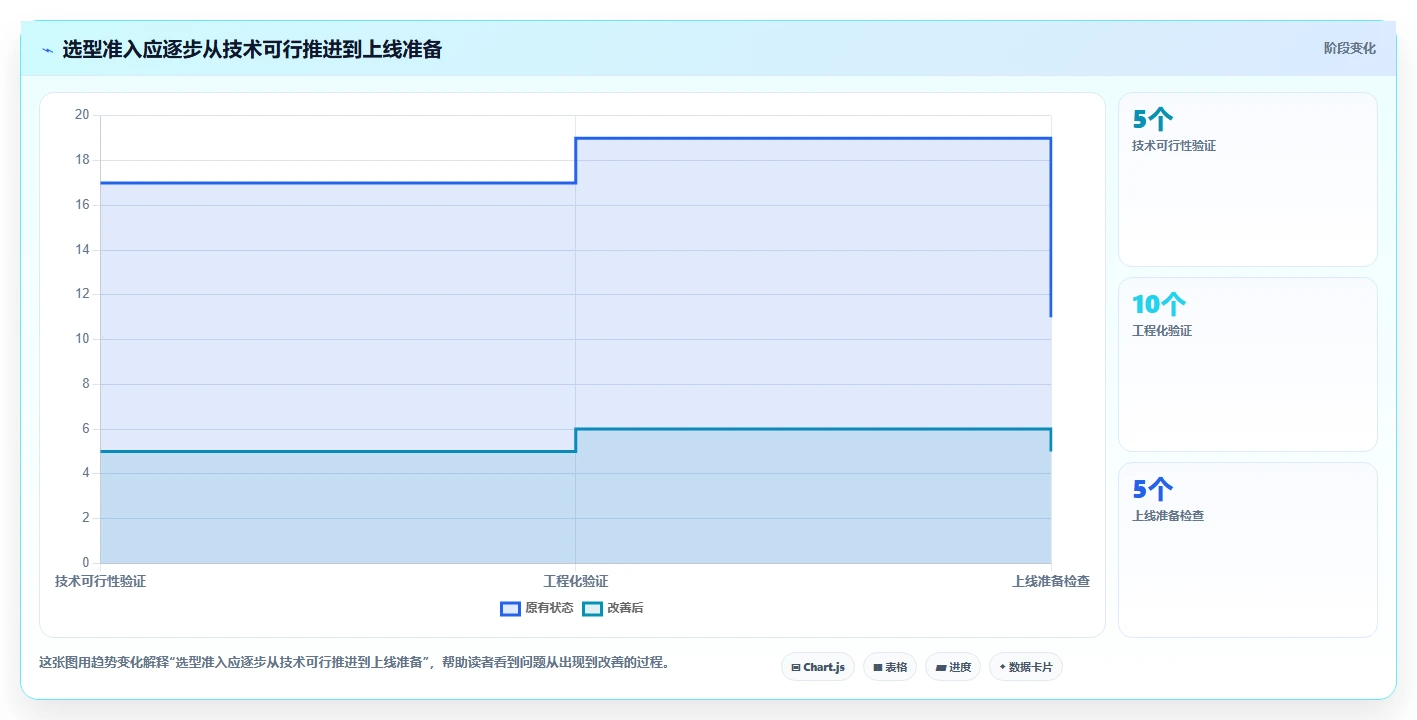
Task: Click the chart title 选型准入应逐步从技术可行推进到上线准备
Action: click(252, 49)
